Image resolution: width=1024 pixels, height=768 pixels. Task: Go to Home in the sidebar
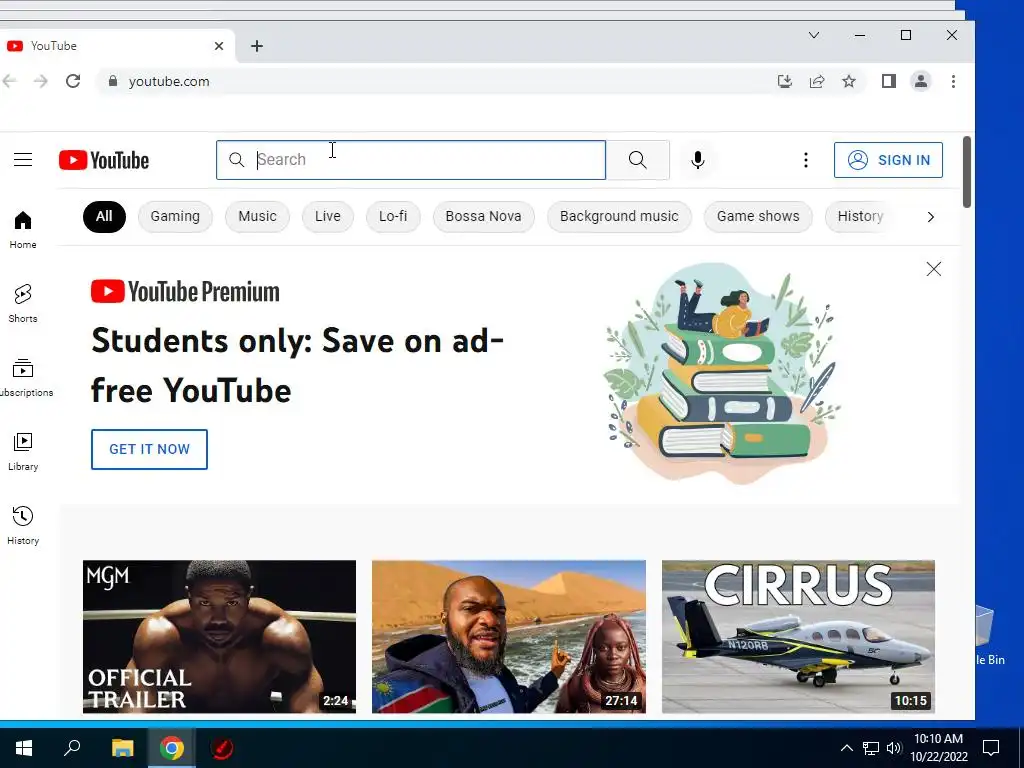click(x=23, y=230)
